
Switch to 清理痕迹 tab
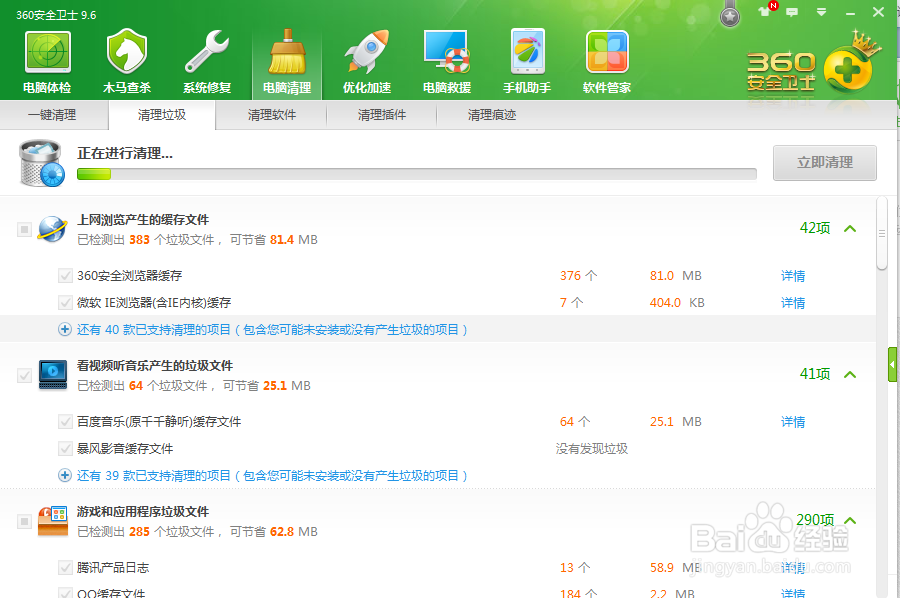pyautogui.click(x=492, y=115)
